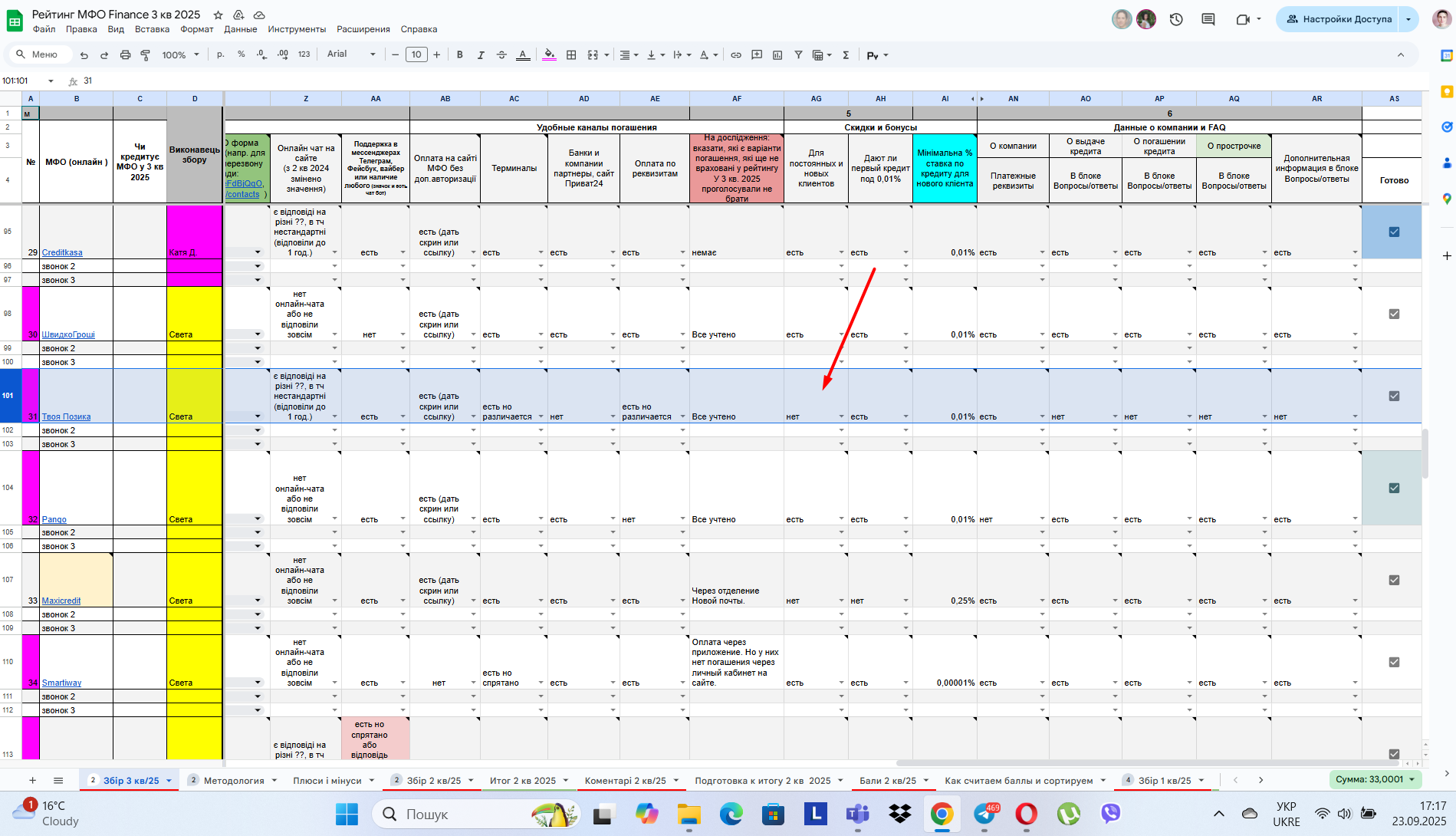Screen dimensions: 1456x836
Task: Open the Справка menu
Action: [419, 29]
